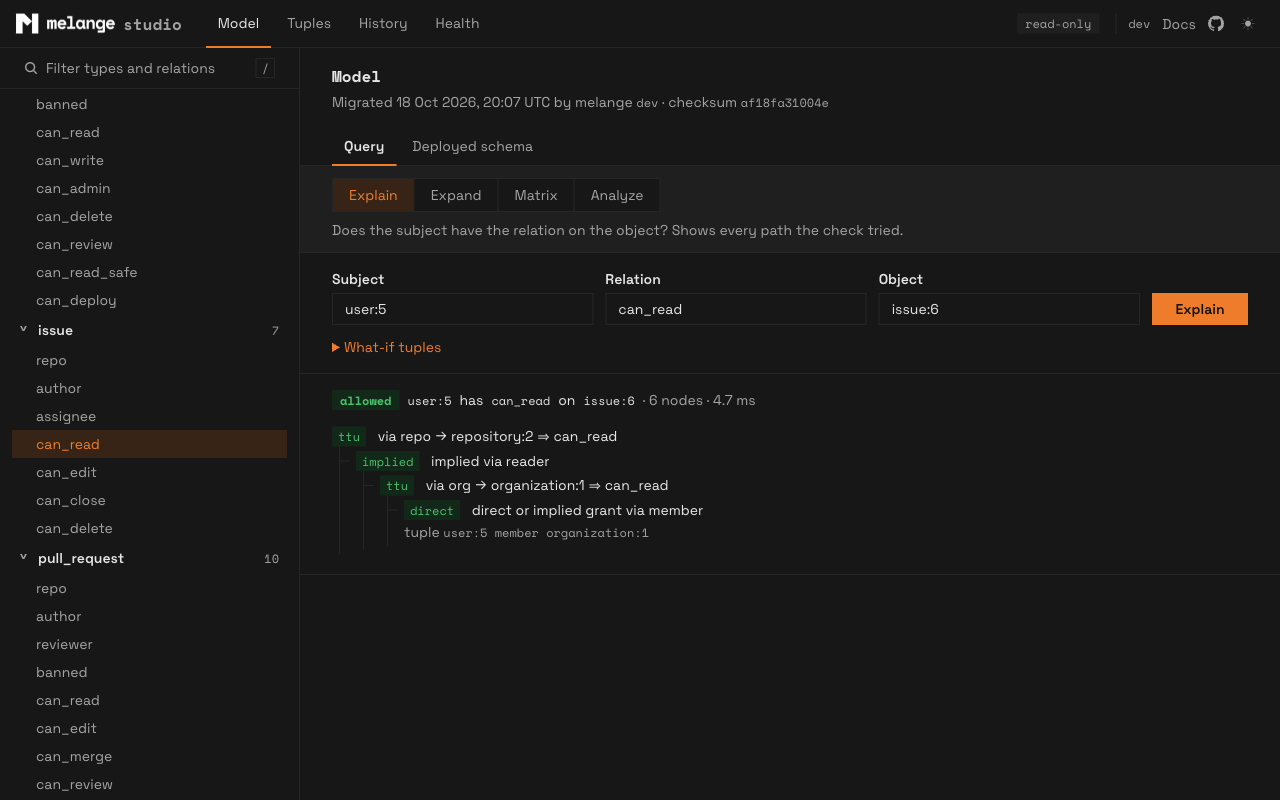
Task: Click the Relation input with can_read
Action: [x=735, y=309]
